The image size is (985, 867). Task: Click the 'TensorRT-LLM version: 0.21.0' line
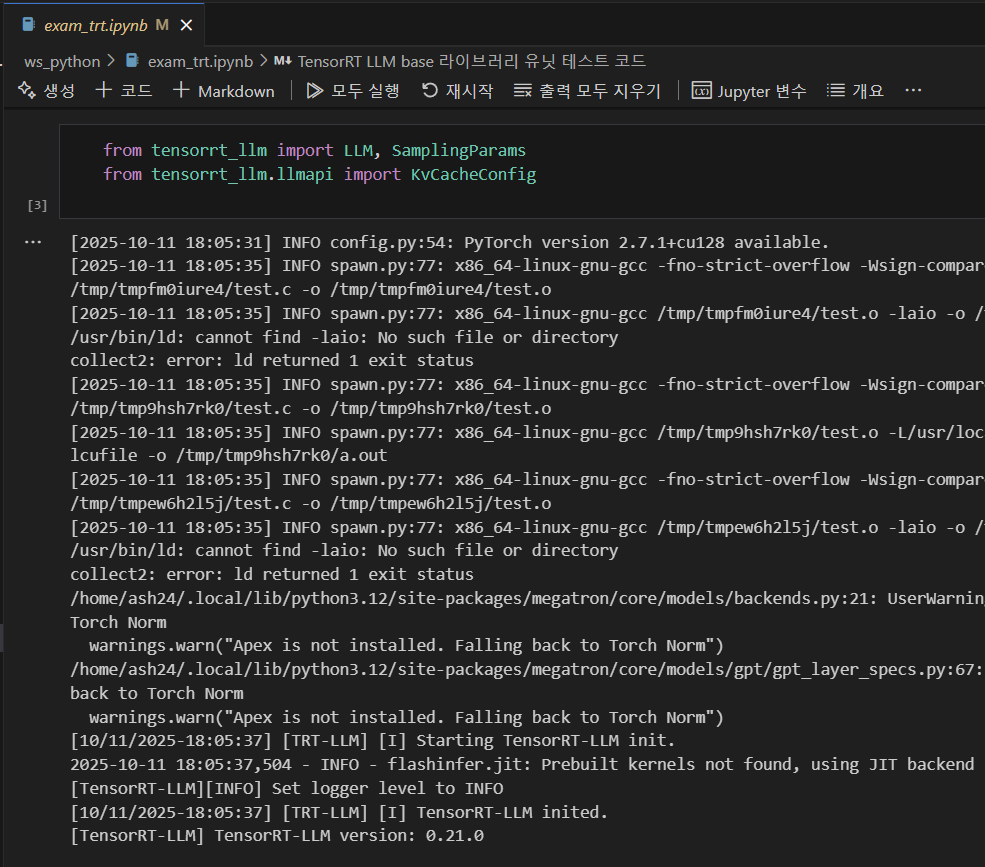point(277,836)
